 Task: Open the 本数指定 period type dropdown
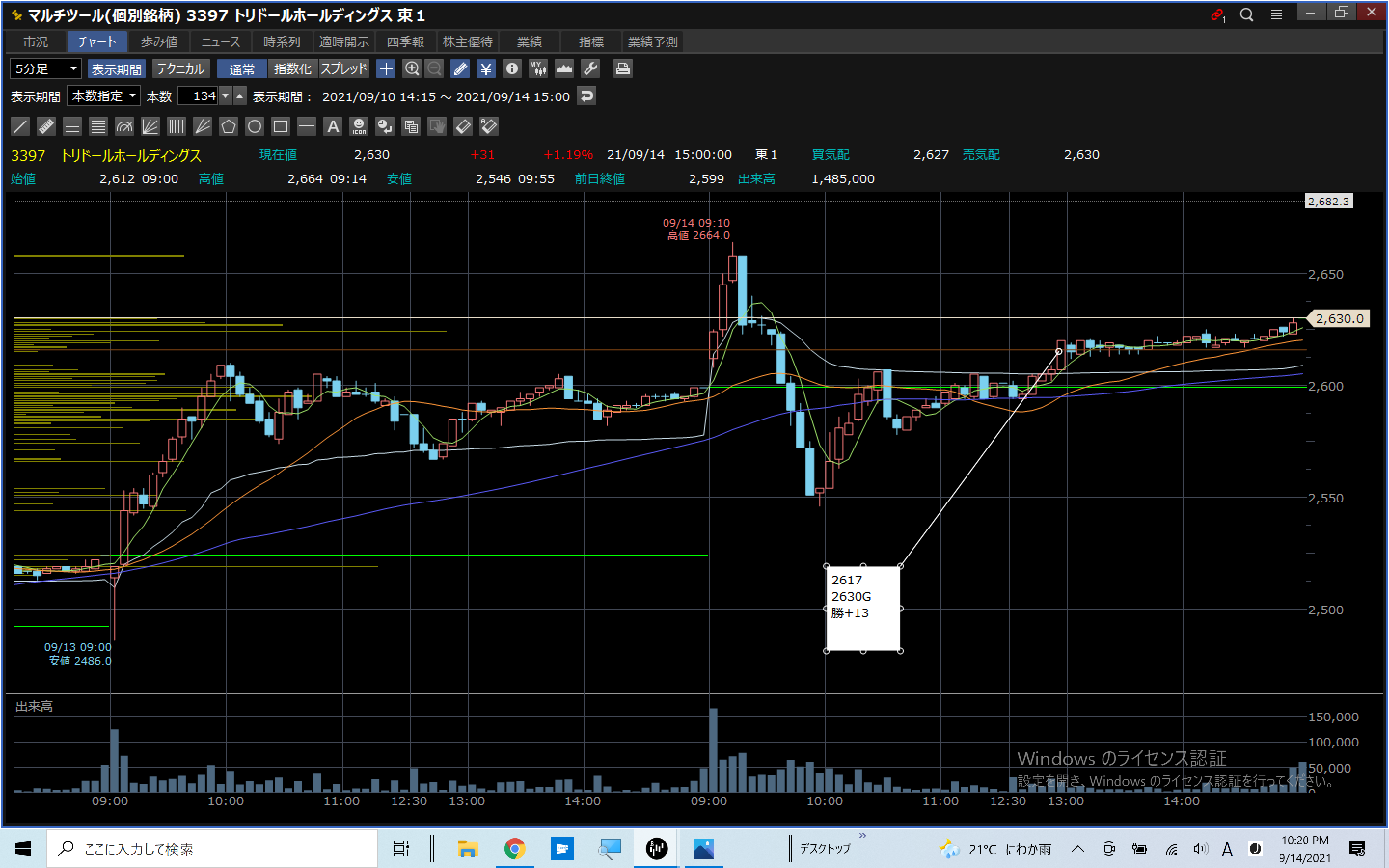(x=103, y=96)
